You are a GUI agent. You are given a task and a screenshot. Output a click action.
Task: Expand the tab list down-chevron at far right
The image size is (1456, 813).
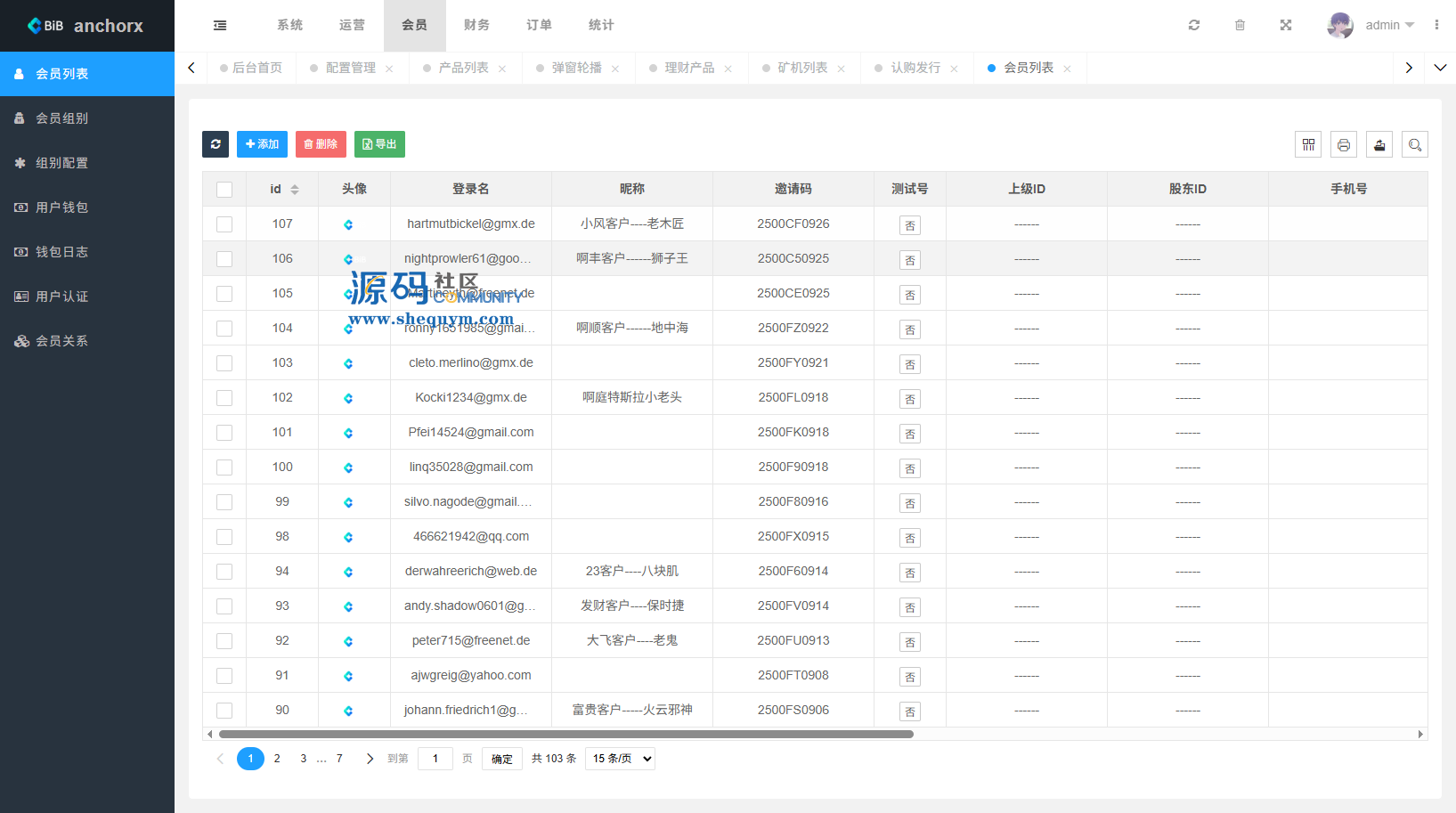(1440, 68)
